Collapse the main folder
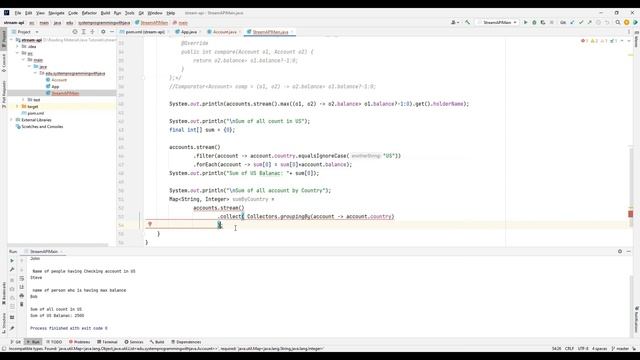 pyautogui.click(x=24, y=60)
